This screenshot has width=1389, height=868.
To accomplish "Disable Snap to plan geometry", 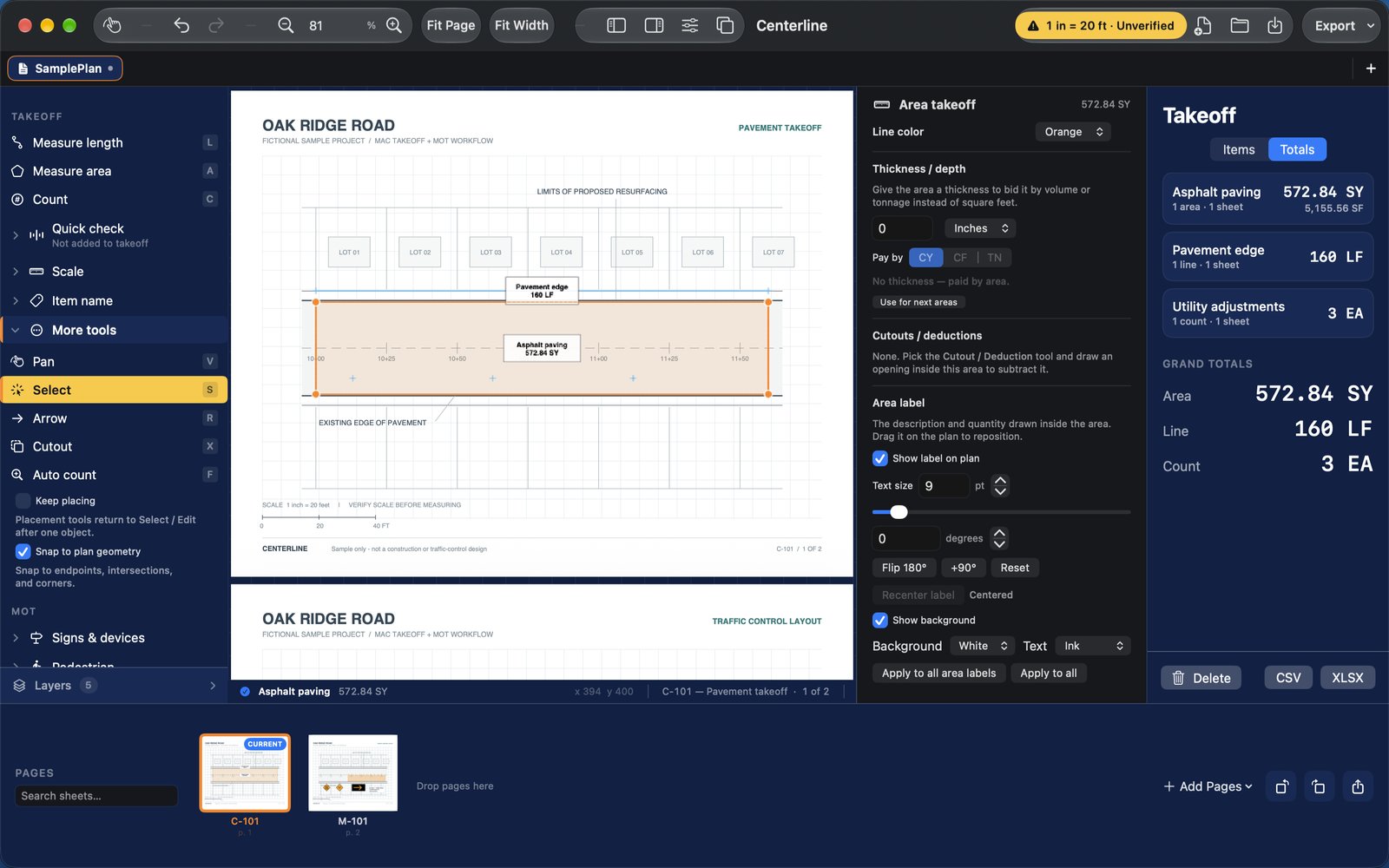I will point(23,551).
